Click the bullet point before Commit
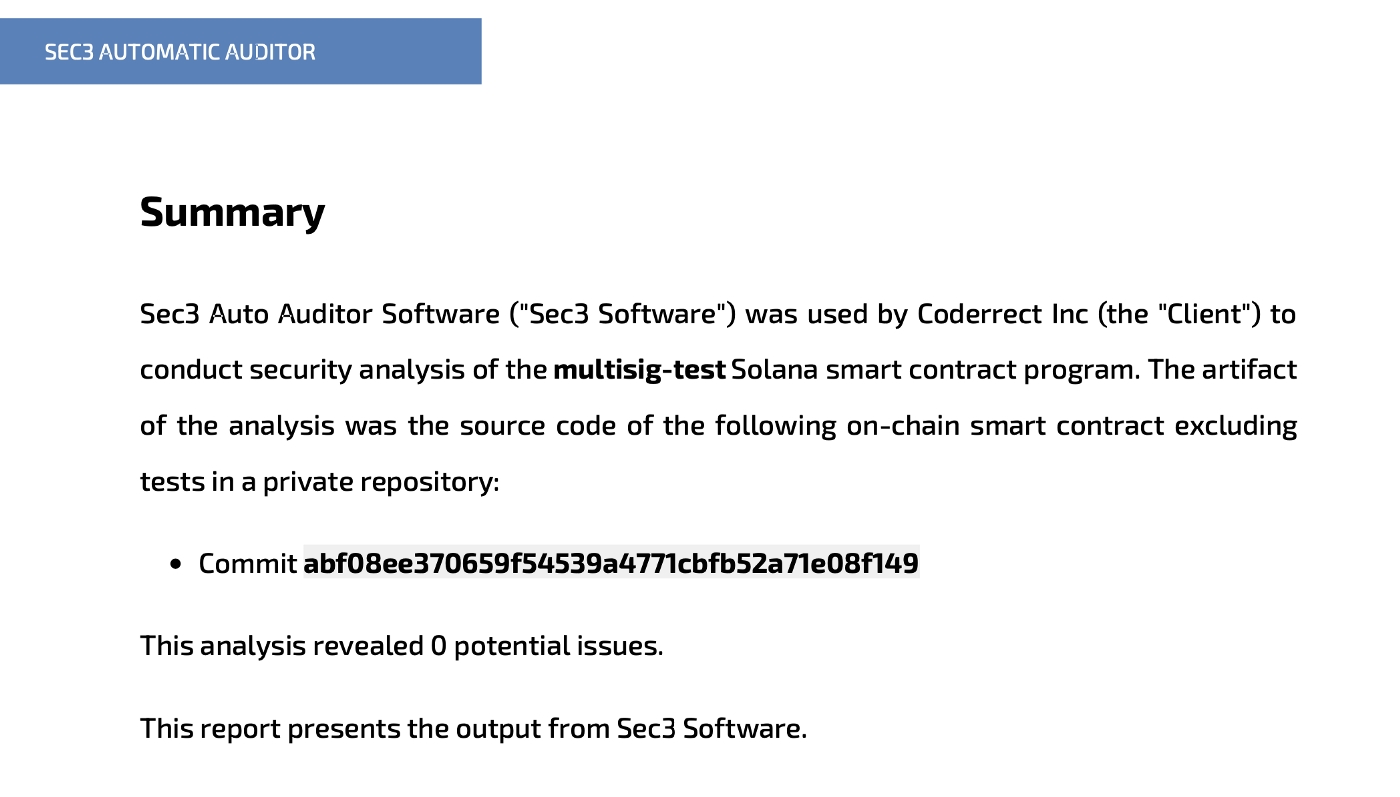Image resolution: width=1400 pixels, height=797 pixels. point(176,564)
